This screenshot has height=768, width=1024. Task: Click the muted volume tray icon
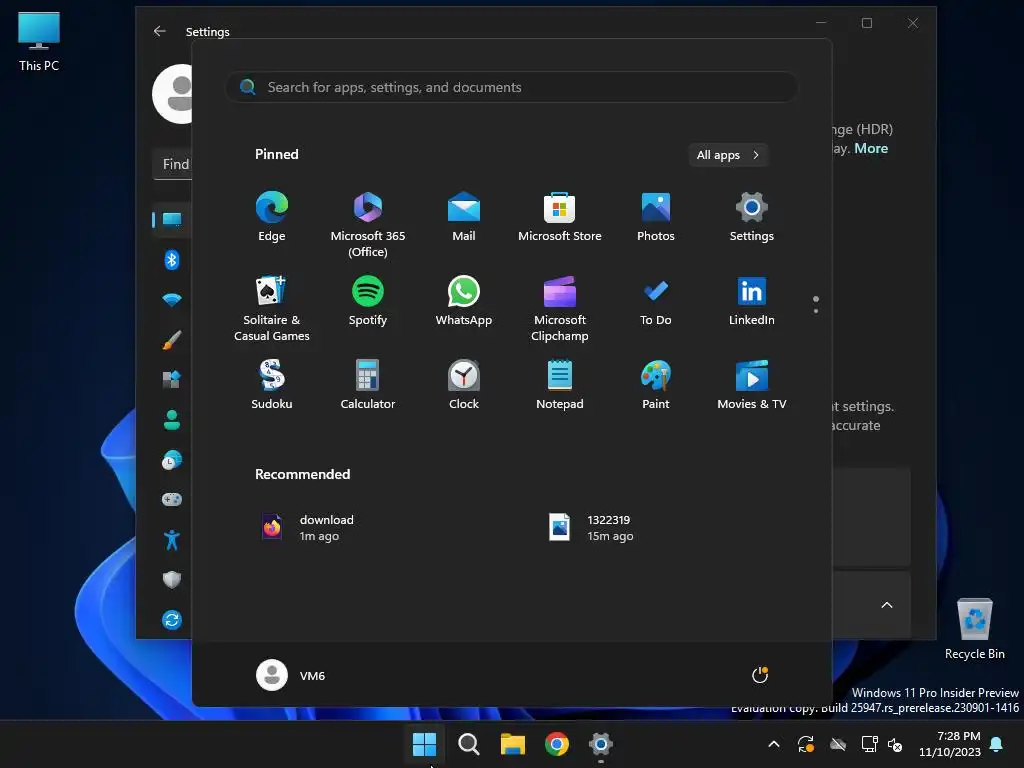pyautogui.click(x=895, y=744)
